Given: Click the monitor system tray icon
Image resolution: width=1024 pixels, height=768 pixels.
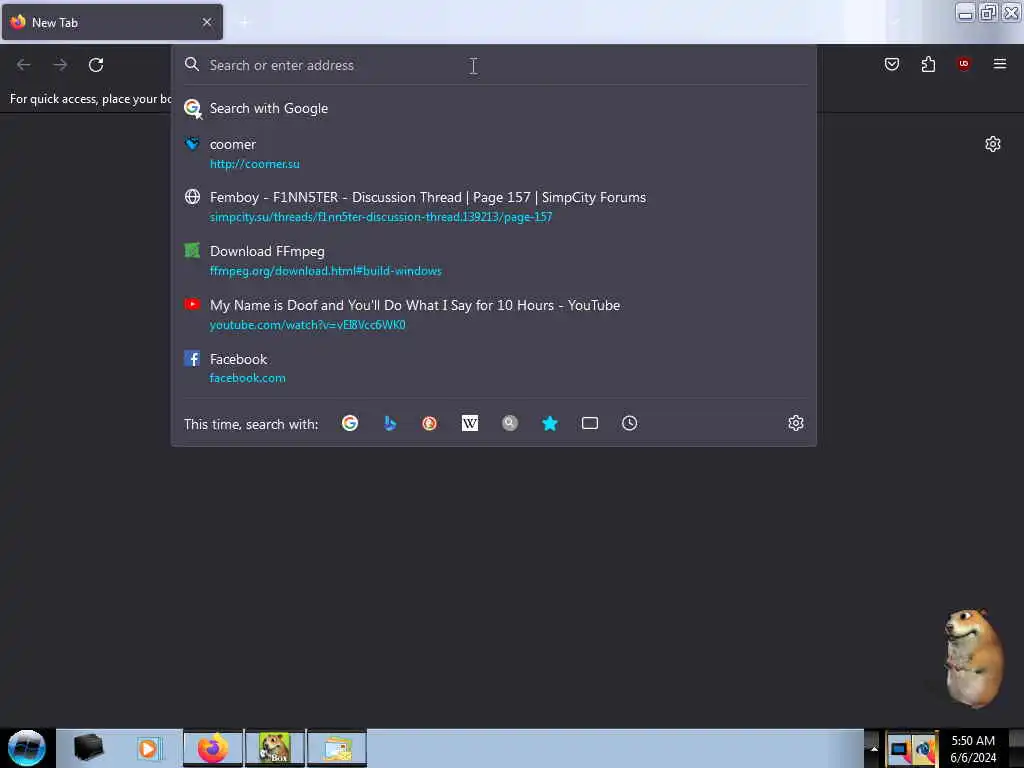Looking at the screenshot, I should (899, 750).
